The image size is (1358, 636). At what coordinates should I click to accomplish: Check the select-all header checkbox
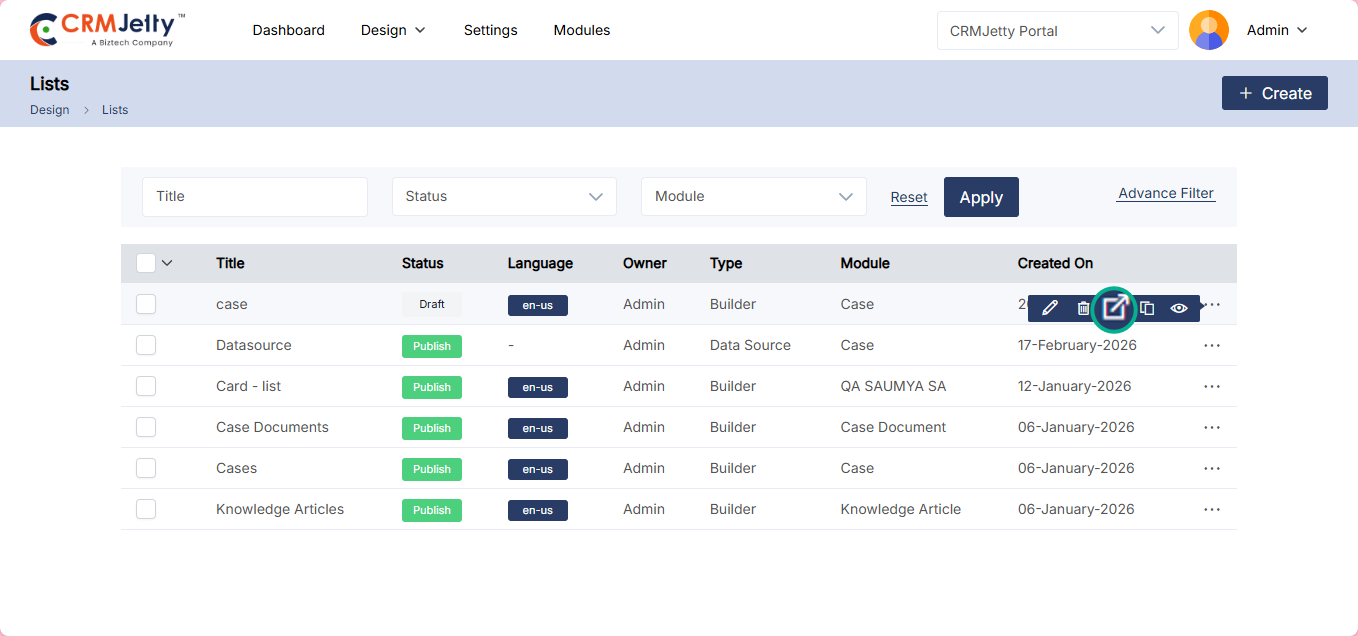tap(146, 263)
